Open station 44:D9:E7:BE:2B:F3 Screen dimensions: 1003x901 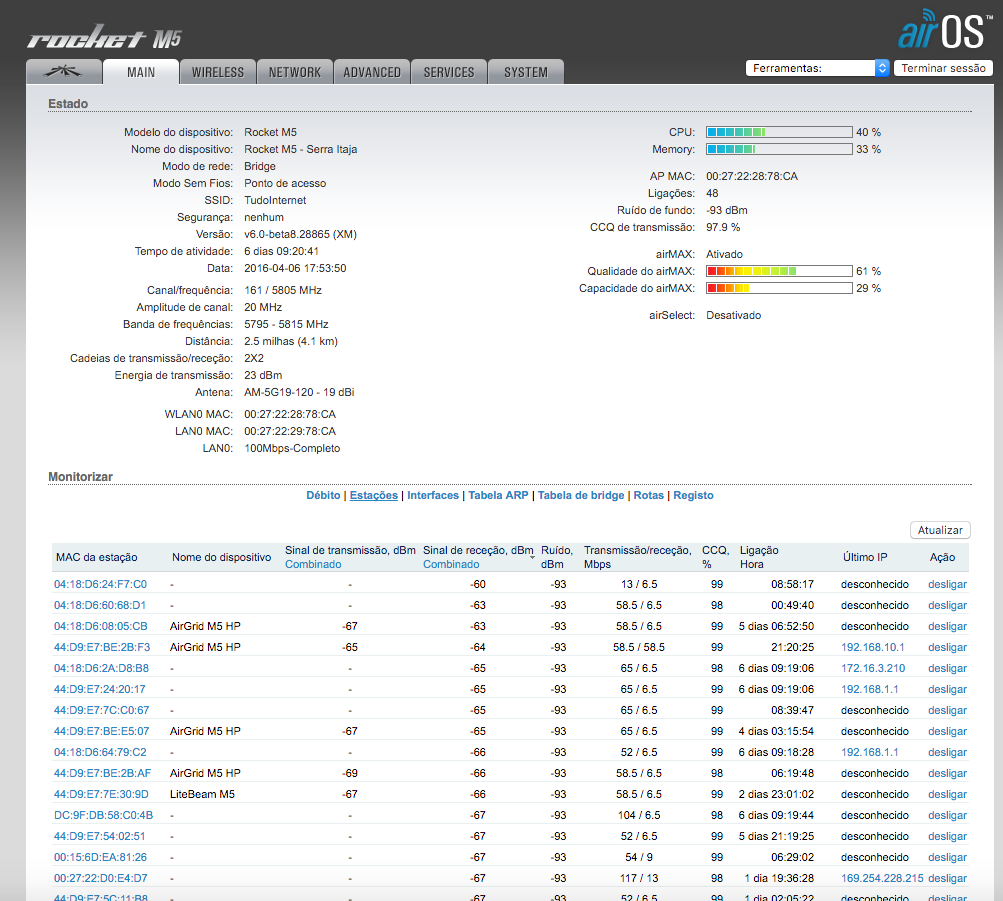click(102, 647)
